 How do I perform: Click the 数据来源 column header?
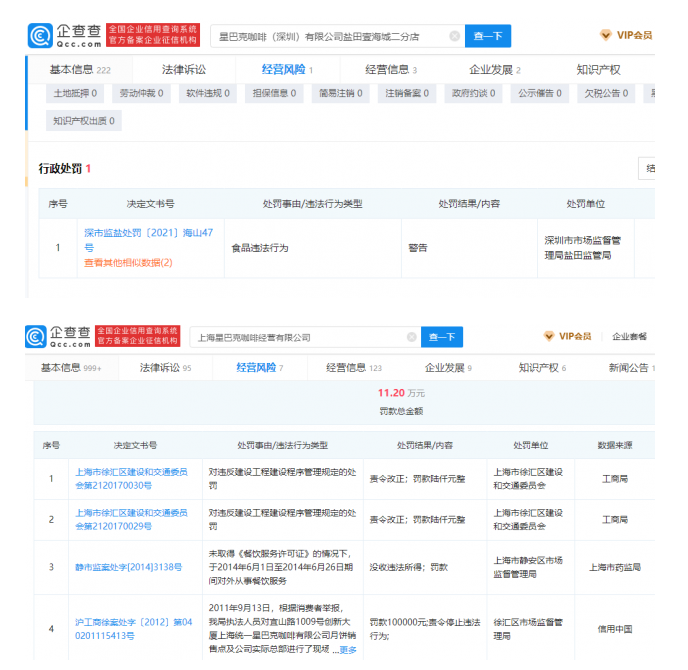pyautogui.click(x=615, y=445)
